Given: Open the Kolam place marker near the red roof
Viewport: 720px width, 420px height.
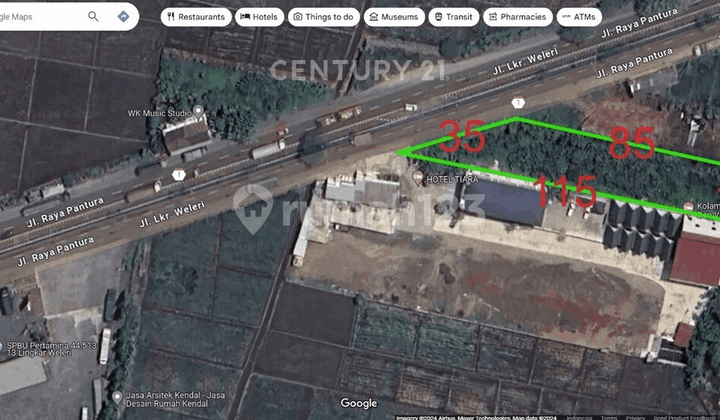Looking at the screenshot, I should click(x=688, y=207).
